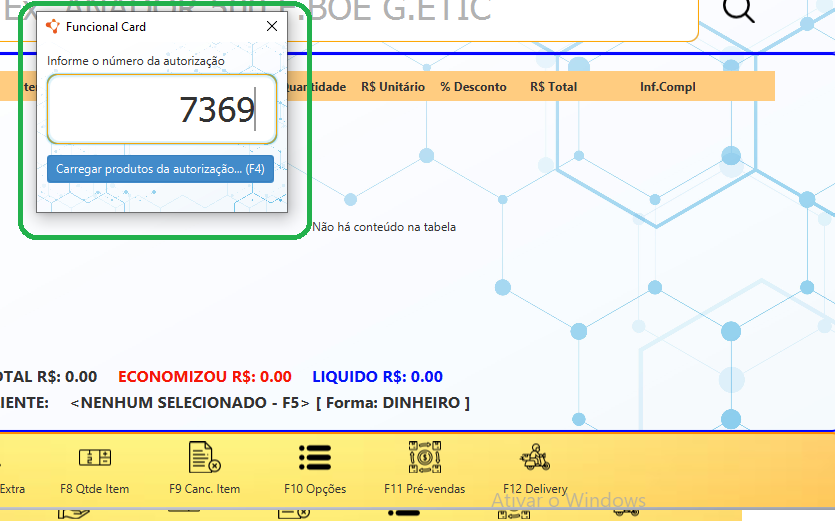Click the Inf.Compl column header
The width and height of the screenshot is (835, 521).
pyautogui.click(x=667, y=87)
